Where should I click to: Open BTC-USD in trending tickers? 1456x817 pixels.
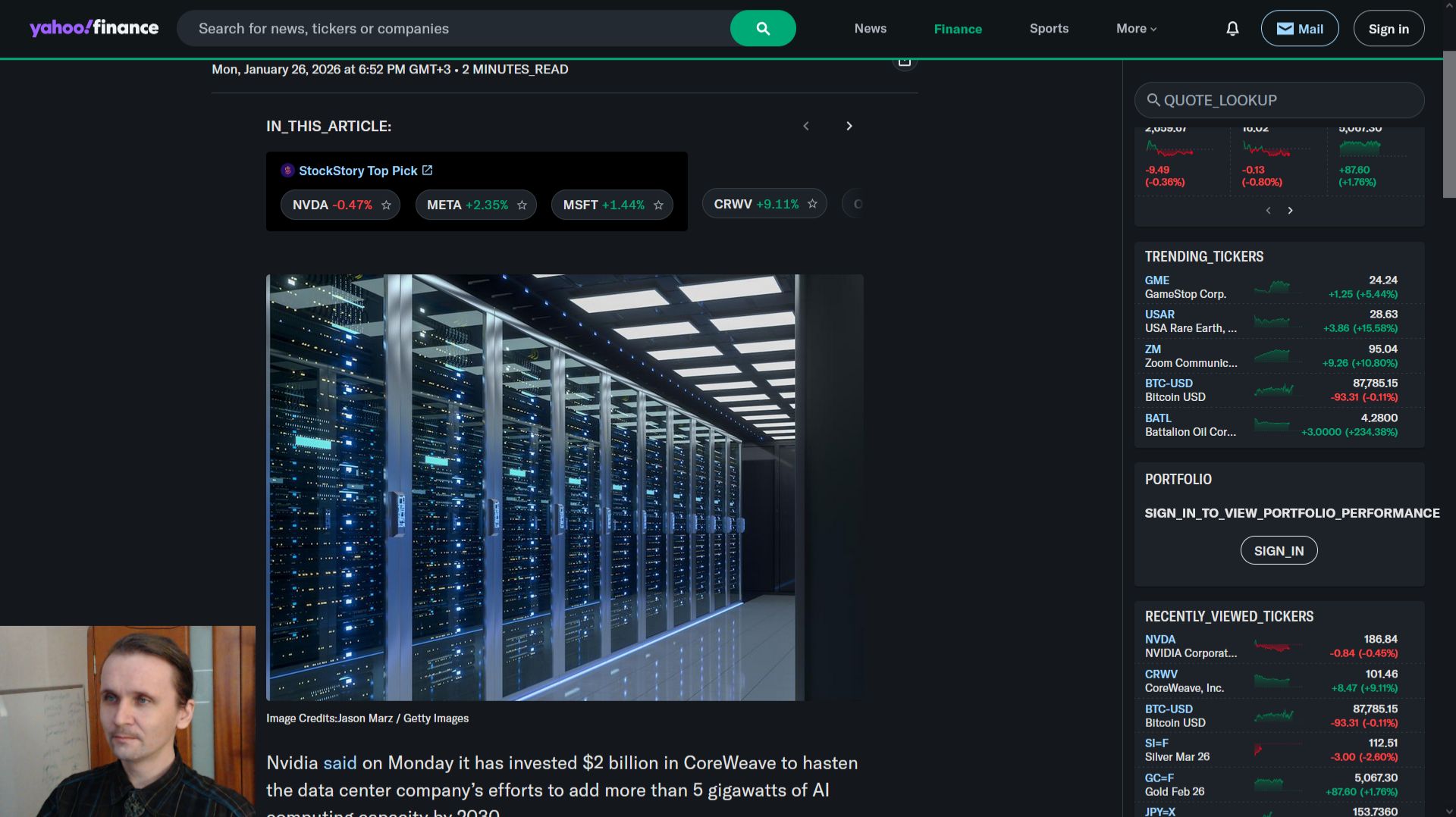(1169, 383)
